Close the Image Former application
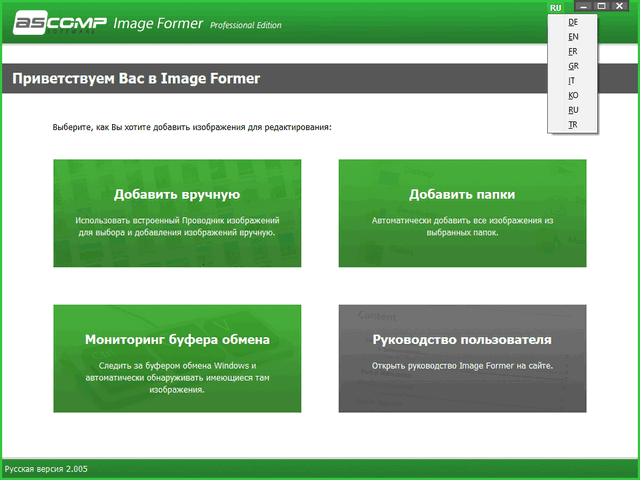The image size is (640, 480). [x=620, y=7]
